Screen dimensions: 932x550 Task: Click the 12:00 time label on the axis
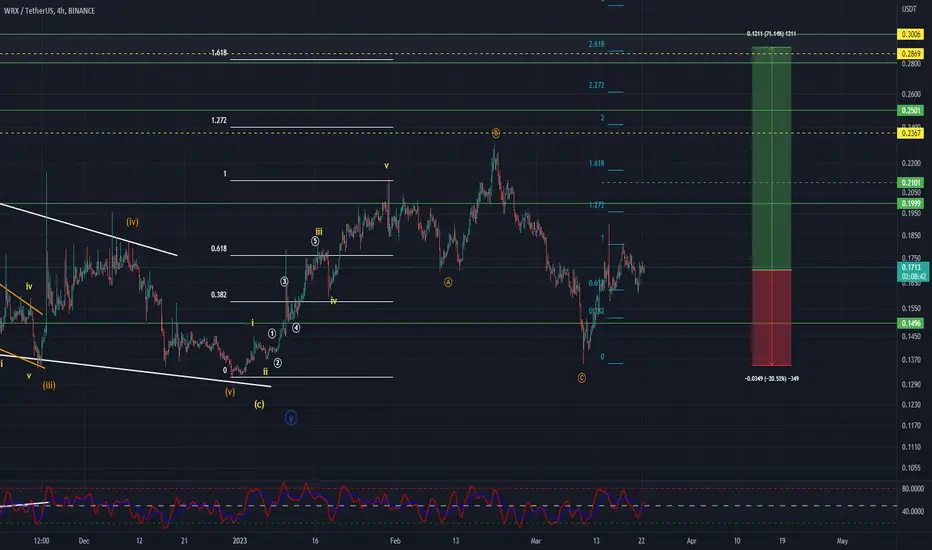42,540
